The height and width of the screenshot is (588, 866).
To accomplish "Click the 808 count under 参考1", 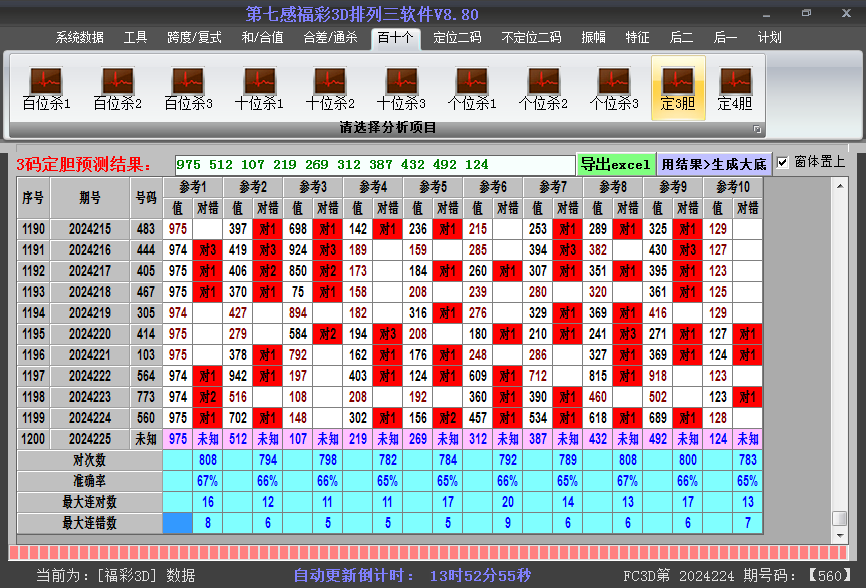I will [208, 460].
